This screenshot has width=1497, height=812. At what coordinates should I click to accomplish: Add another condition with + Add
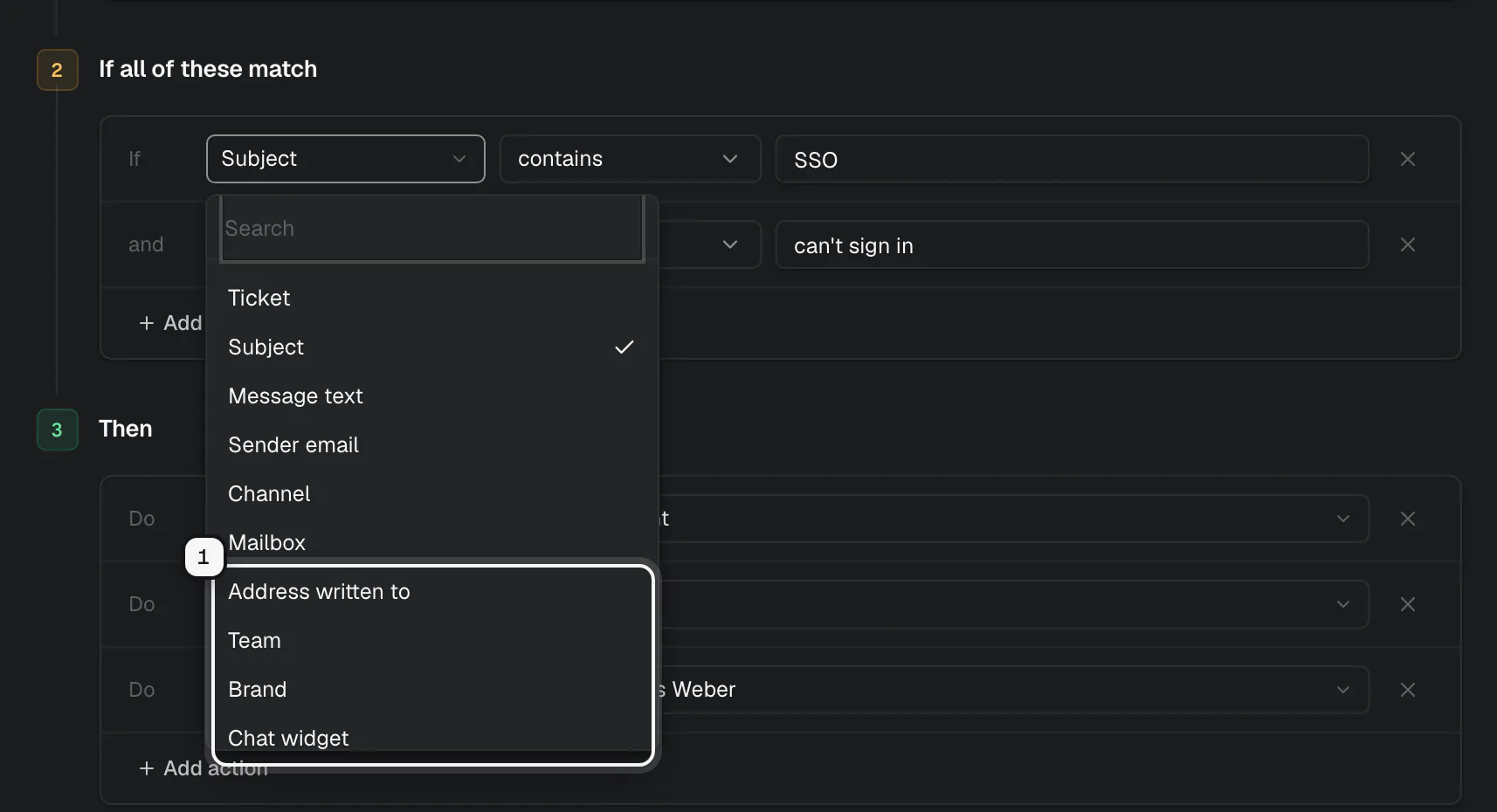pos(170,323)
